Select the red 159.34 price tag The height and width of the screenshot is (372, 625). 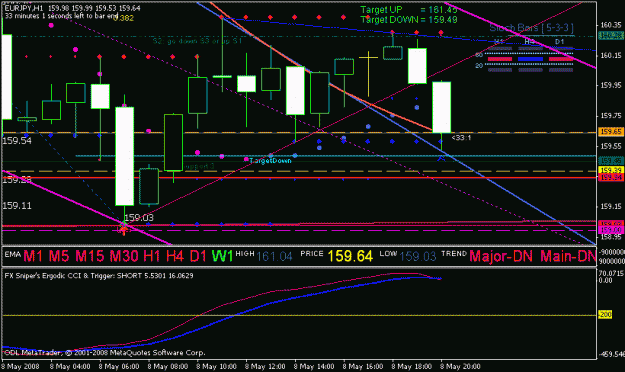(611, 177)
